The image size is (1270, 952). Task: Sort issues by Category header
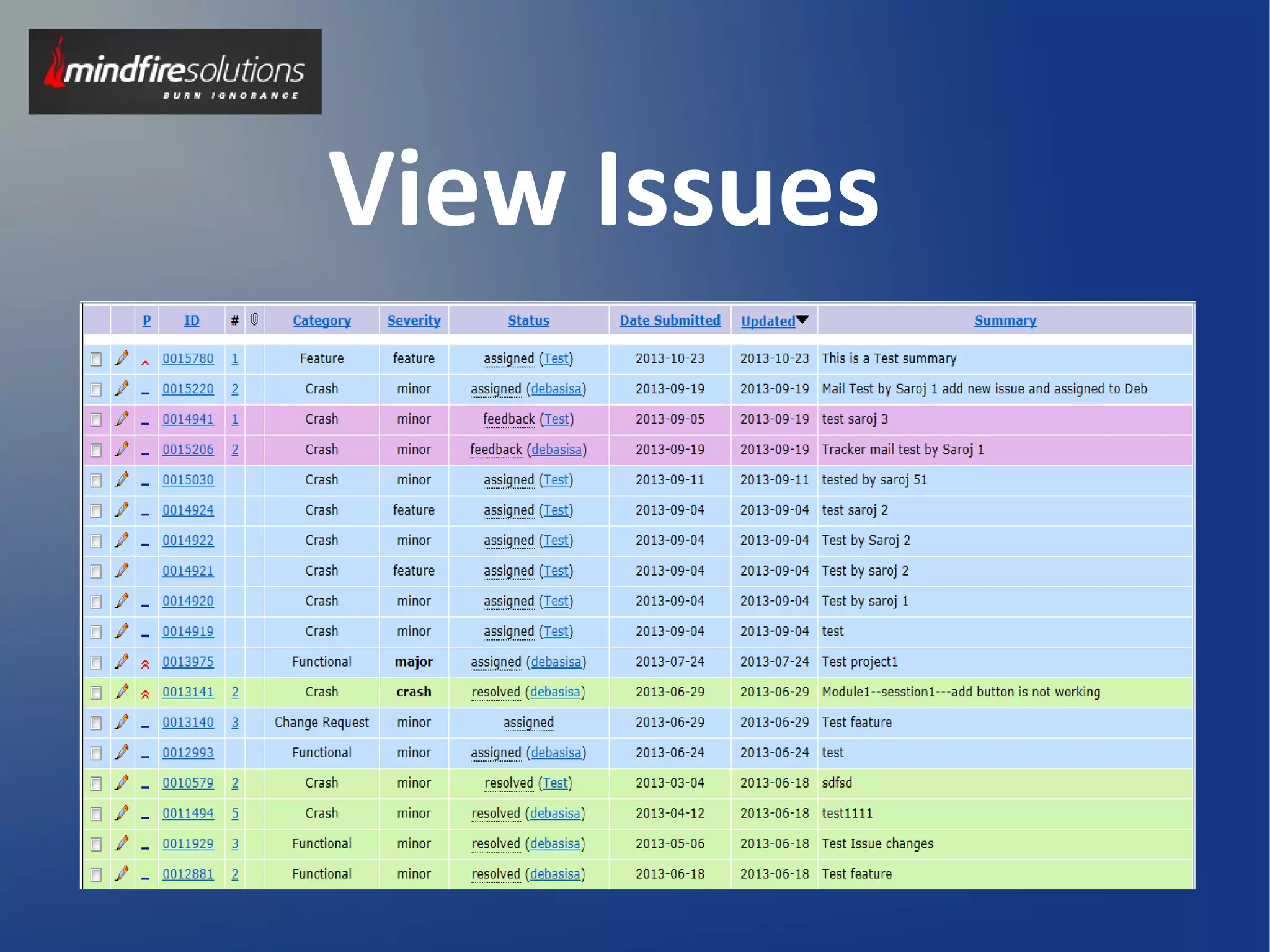[322, 321]
